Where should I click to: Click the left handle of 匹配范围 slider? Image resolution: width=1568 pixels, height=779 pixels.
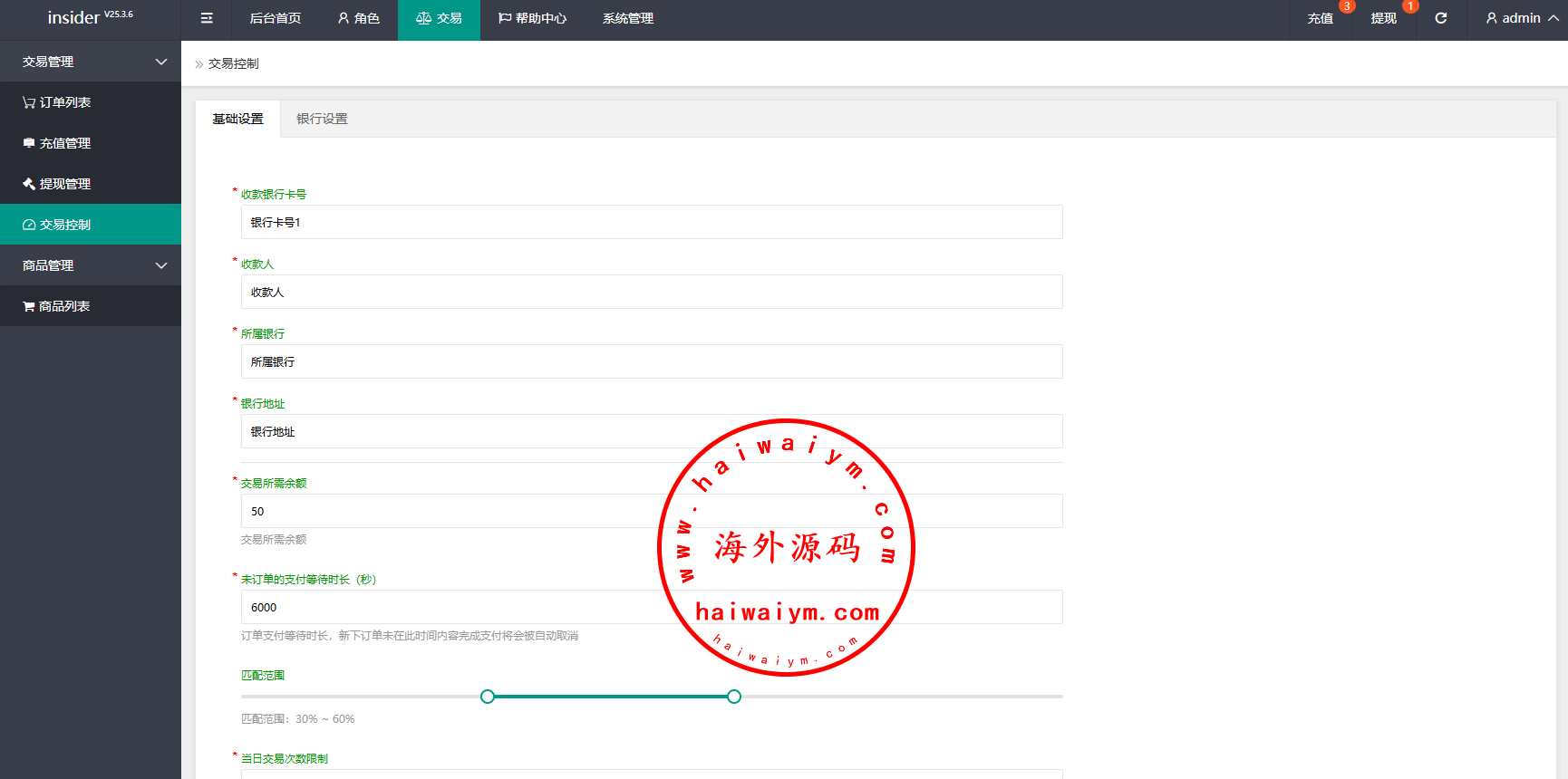coord(488,697)
